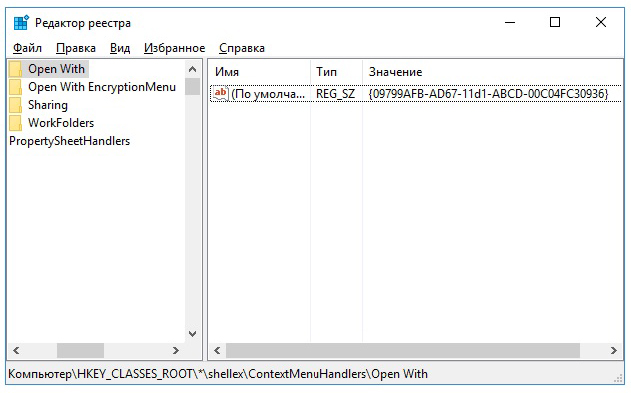Close the Редактор реестра window
Viewport: 631px width, 393px height.
pos(601,22)
